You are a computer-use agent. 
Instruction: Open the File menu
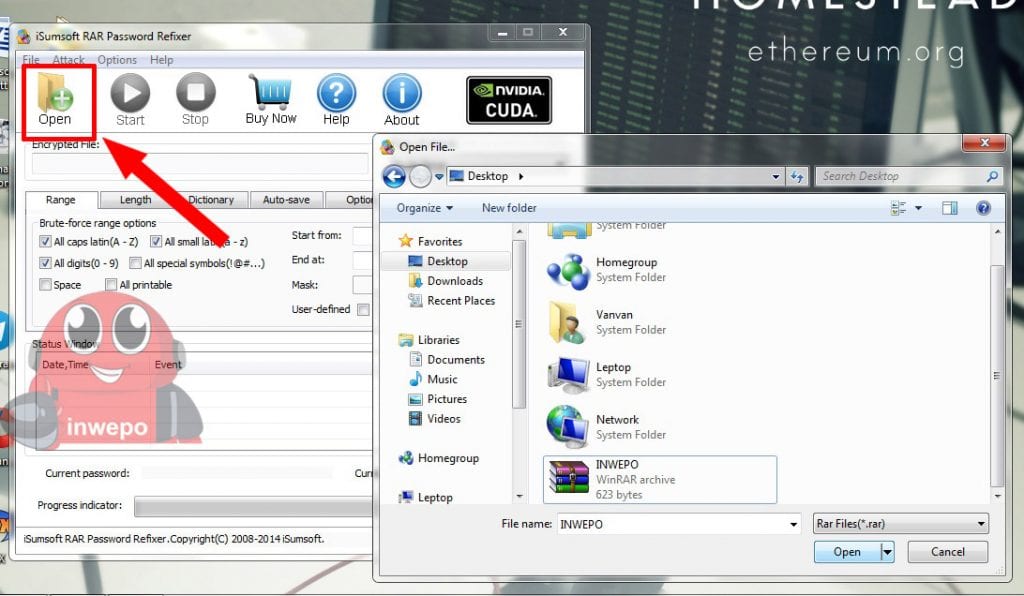[31, 59]
